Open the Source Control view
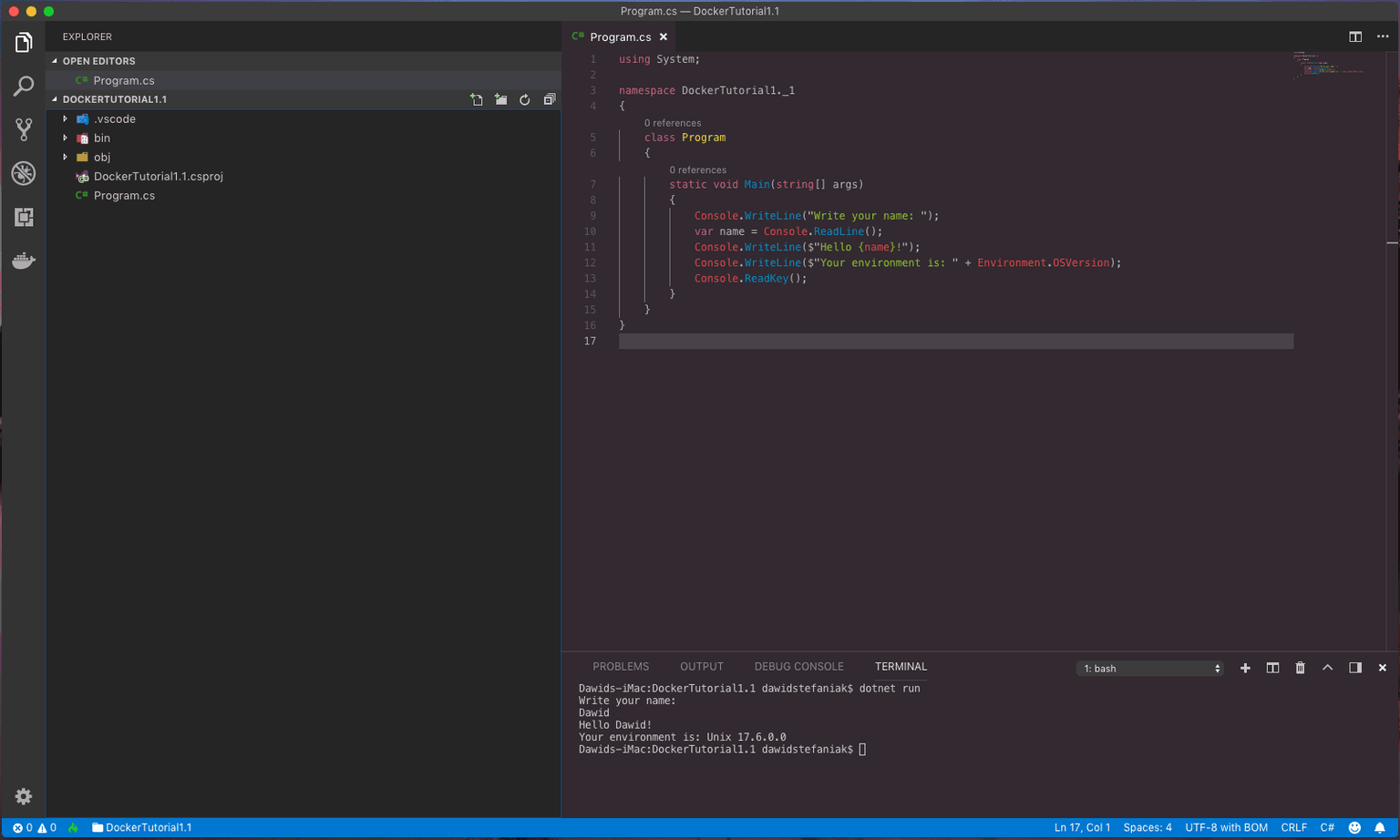The height and width of the screenshot is (840, 1400). 24,129
